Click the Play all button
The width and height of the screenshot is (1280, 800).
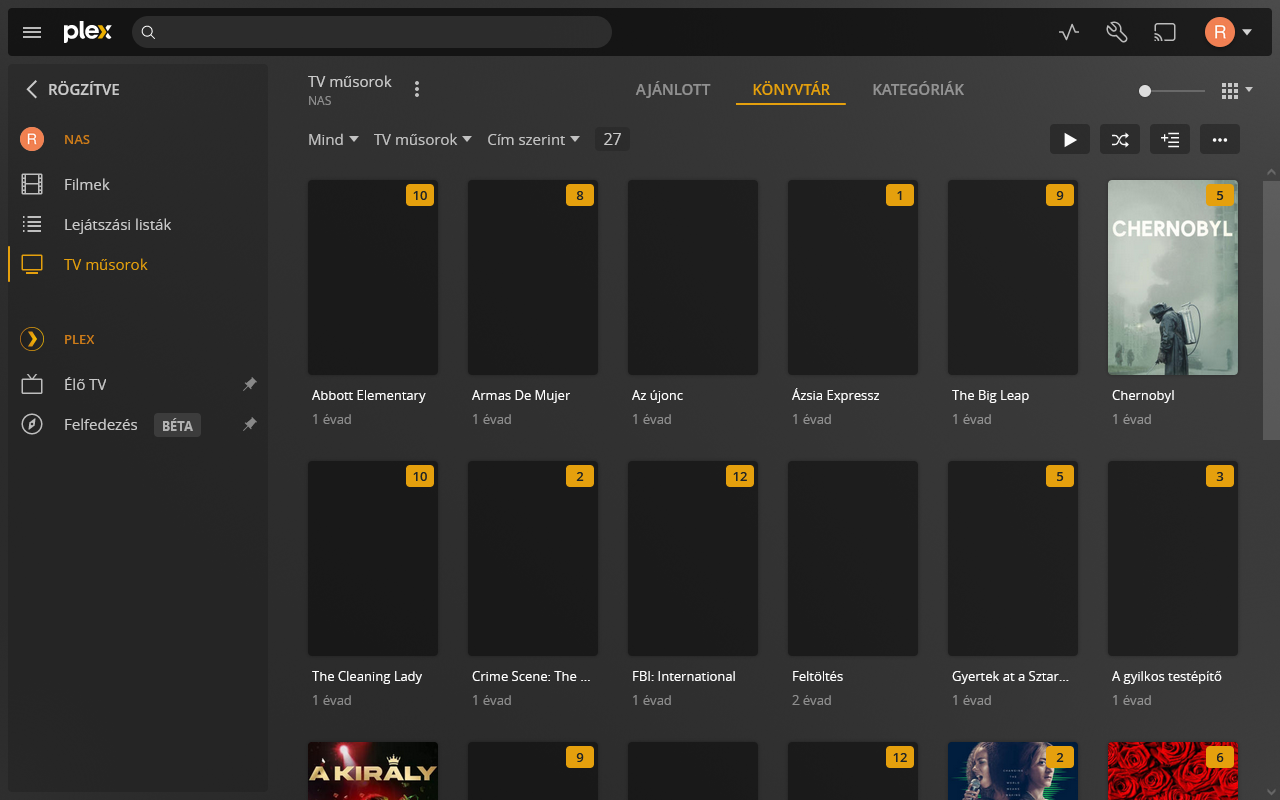pos(1070,139)
